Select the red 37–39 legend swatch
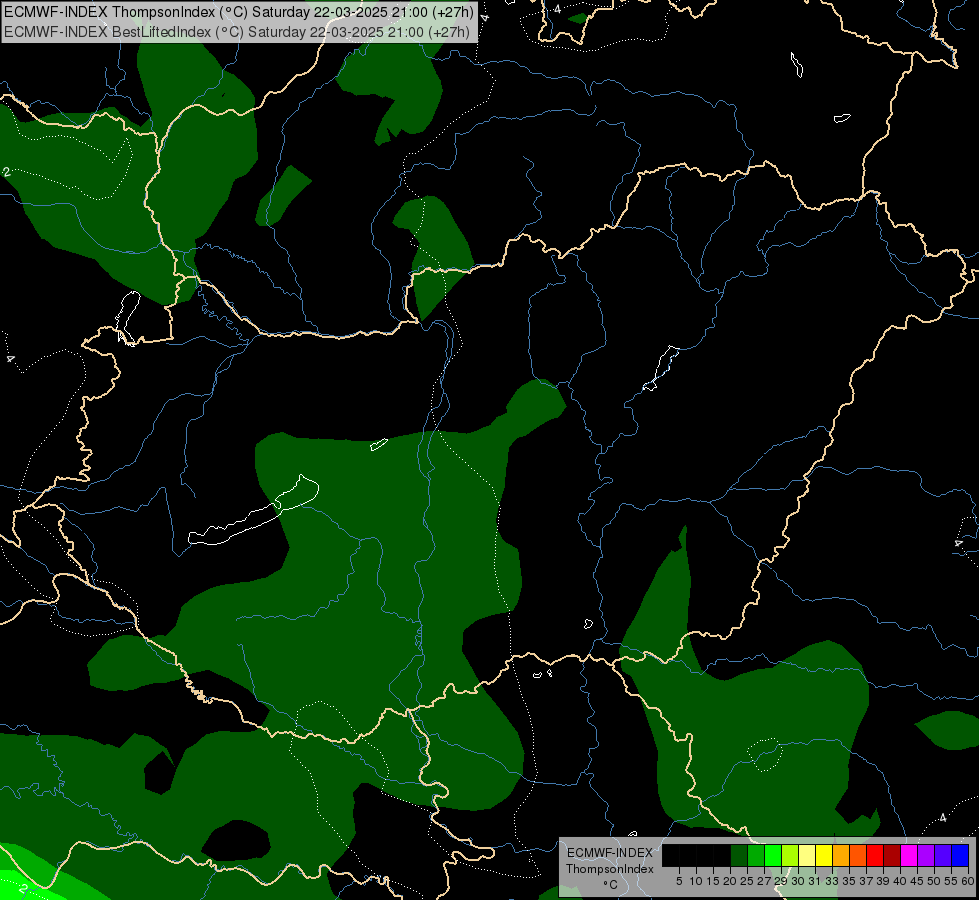Screen dimensions: 979x900 pos(875,855)
